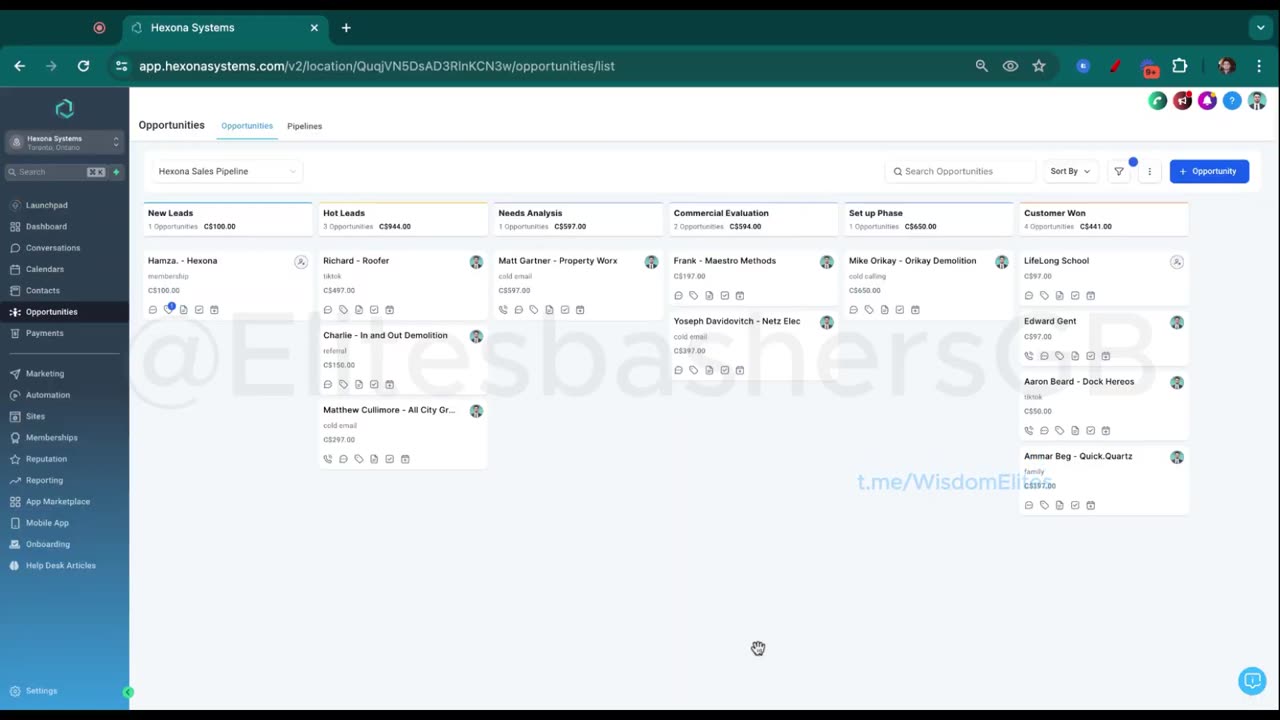This screenshot has height=720, width=1280.
Task: Open Payments section in sidebar
Action: coord(44,333)
